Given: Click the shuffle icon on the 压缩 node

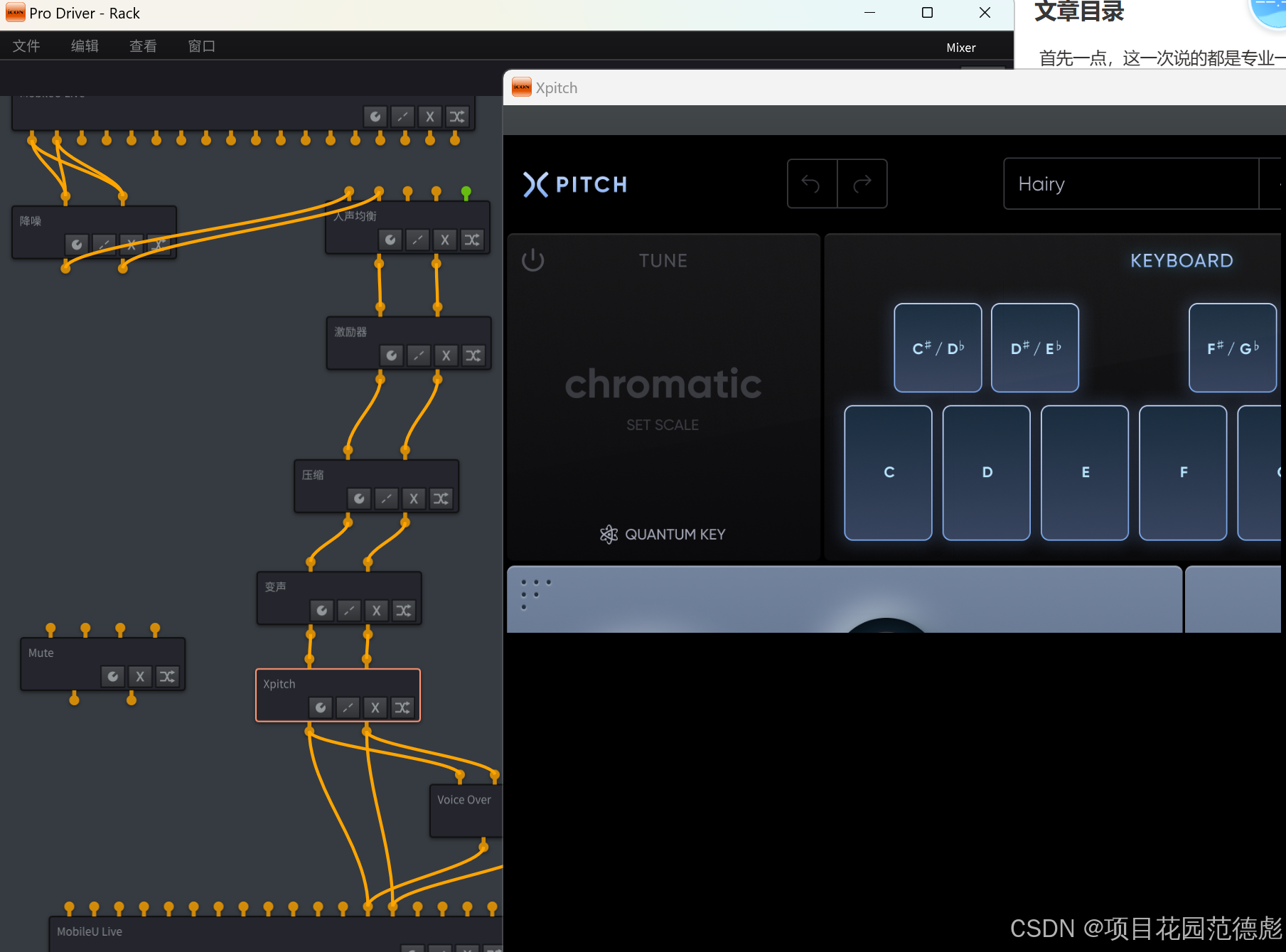Looking at the screenshot, I should click(441, 498).
